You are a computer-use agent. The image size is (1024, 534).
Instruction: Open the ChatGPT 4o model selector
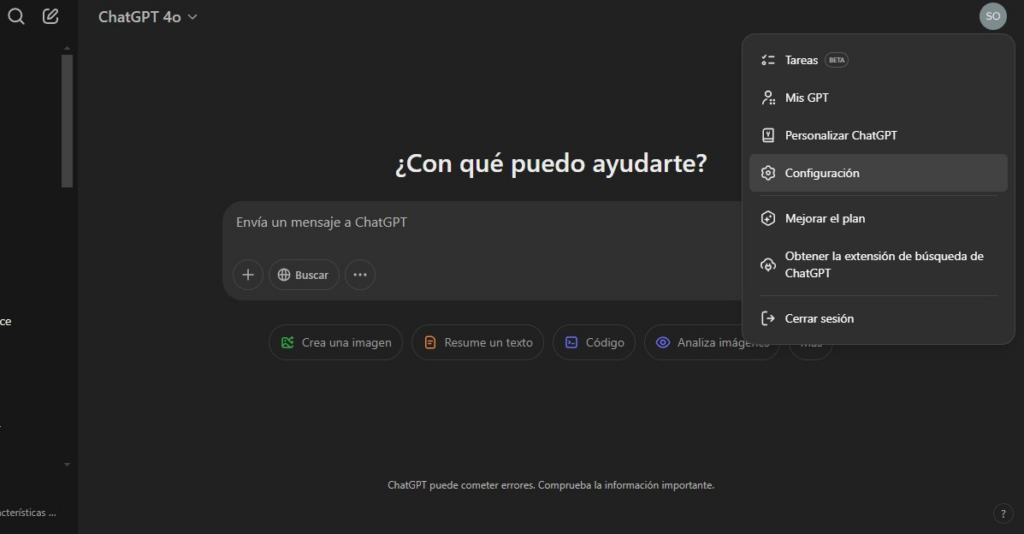click(x=148, y=17)
